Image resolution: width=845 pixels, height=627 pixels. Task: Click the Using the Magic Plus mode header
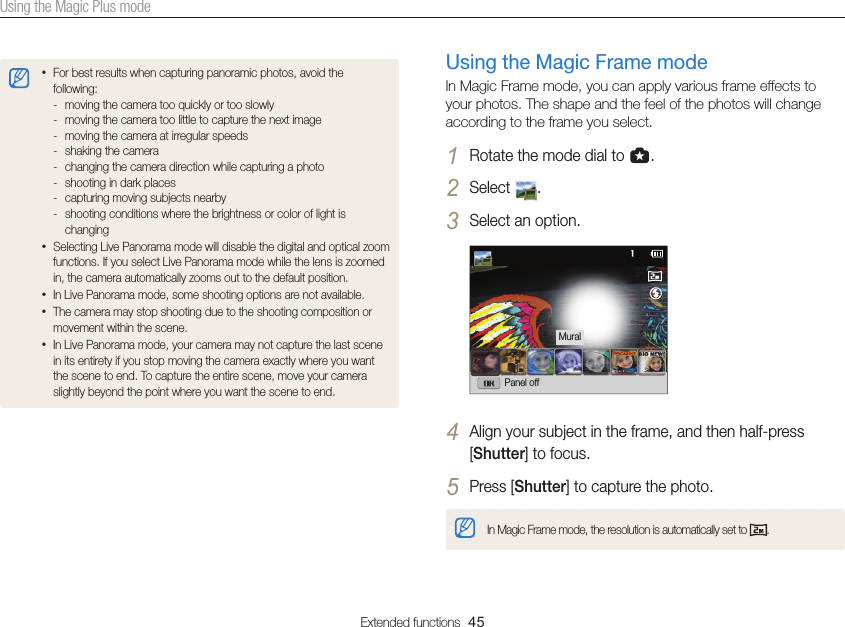[75, 7]
